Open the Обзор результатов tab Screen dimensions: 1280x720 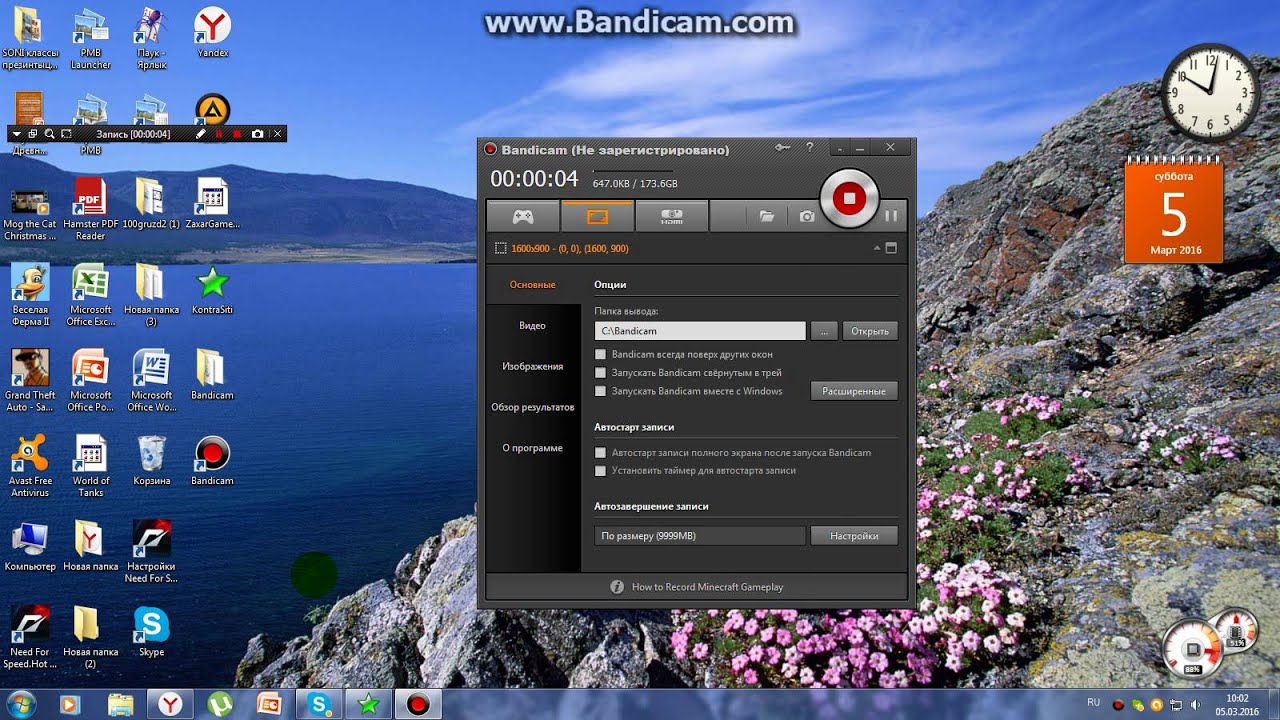pyautogui.click(x=532, y=407)
